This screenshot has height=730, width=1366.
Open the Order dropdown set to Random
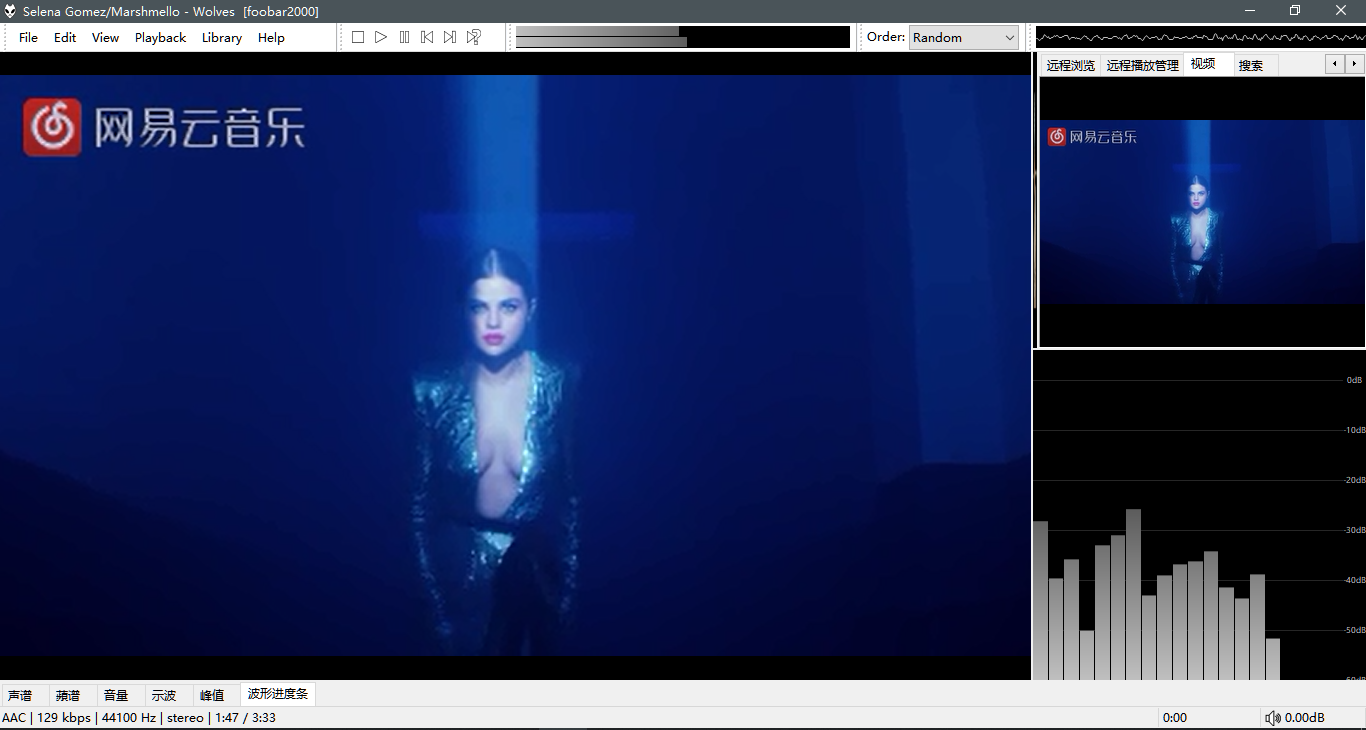click(963, 37)
